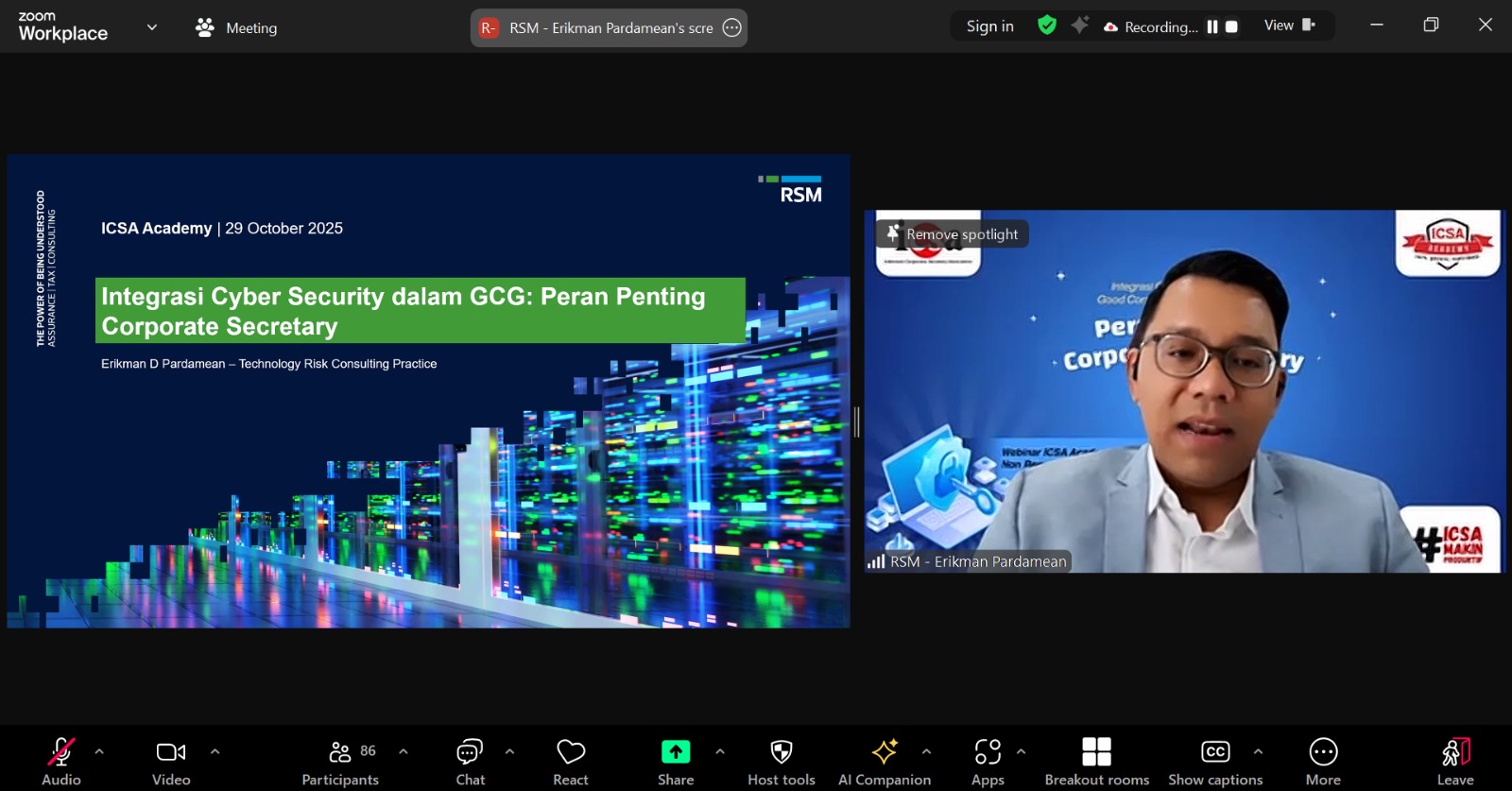1512x791 pixels.
Task: Toggle camera with Video button
Action: 171,762
